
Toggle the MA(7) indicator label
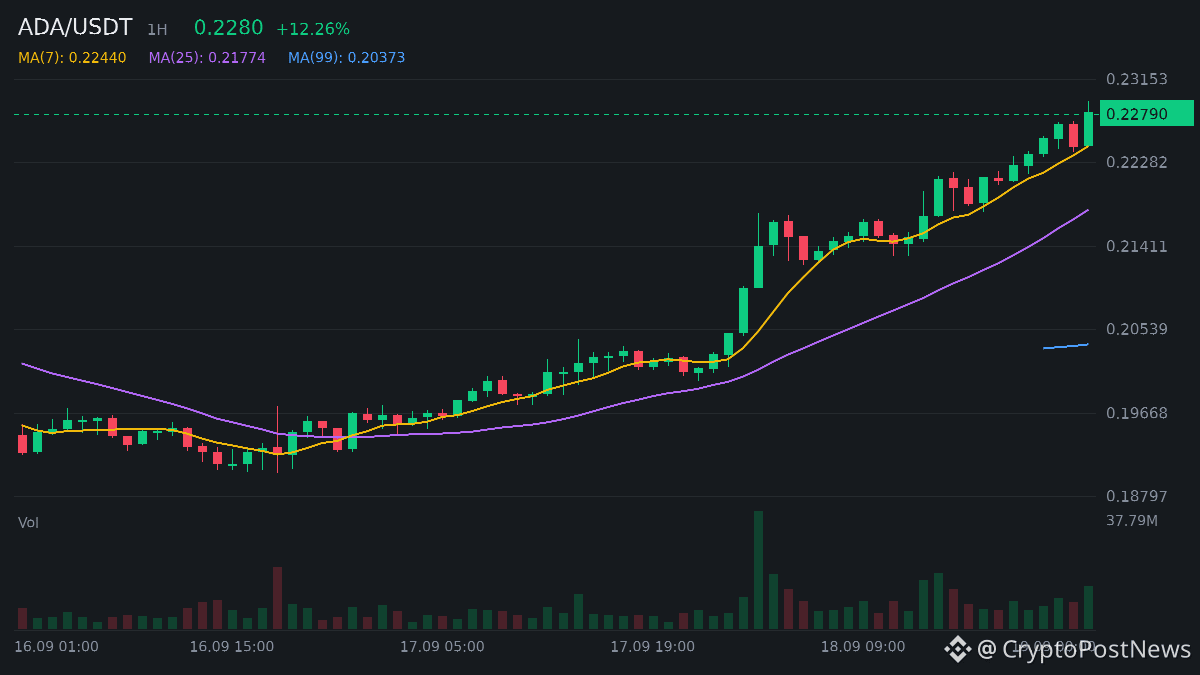(x=72, y=58)
